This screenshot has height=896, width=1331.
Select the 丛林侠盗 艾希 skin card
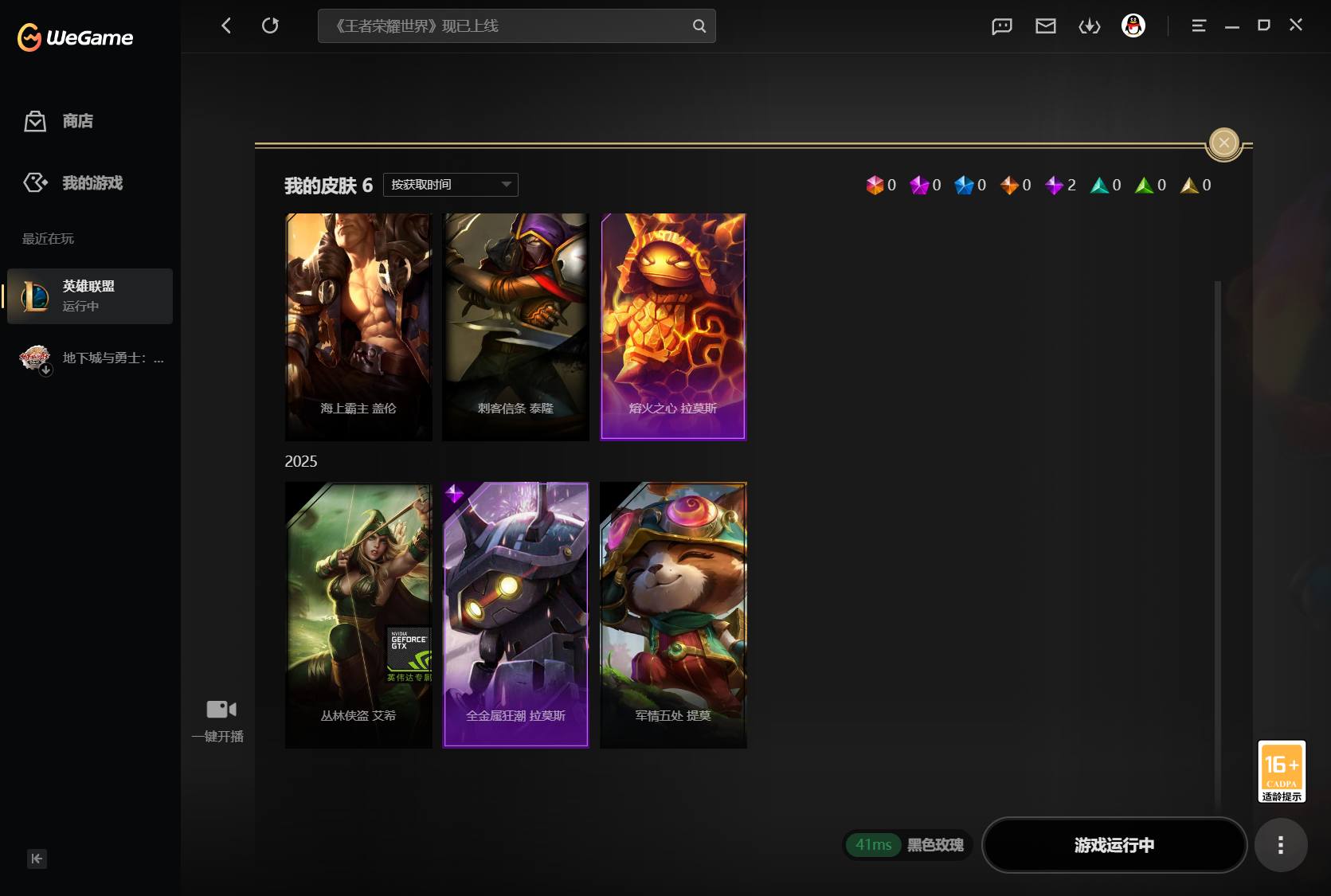358,615
